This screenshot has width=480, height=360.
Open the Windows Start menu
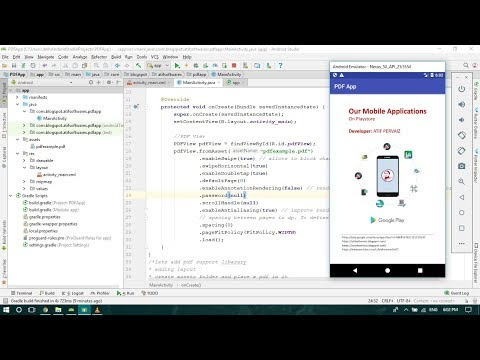point(6,310)
